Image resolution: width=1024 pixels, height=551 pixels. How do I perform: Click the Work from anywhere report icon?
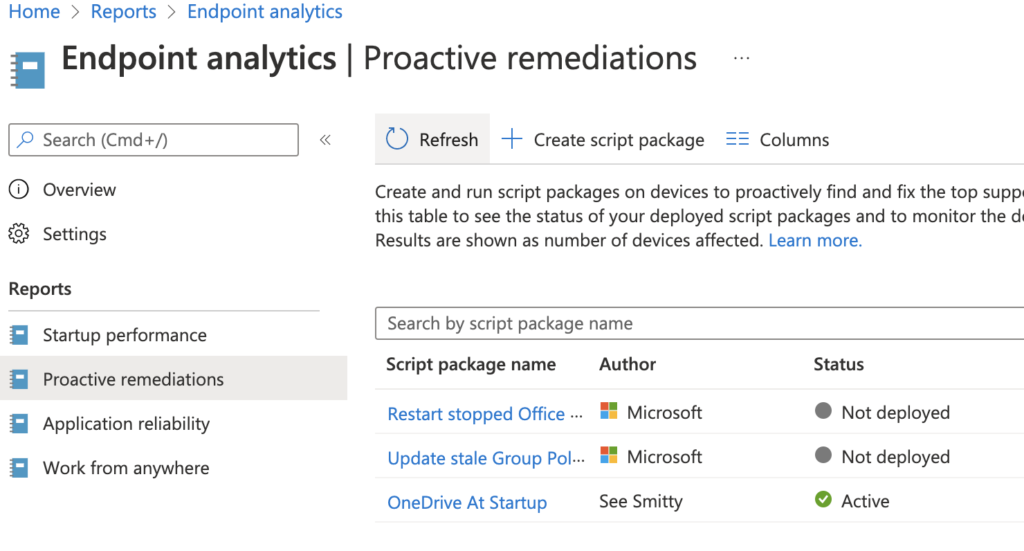point(19,468)
